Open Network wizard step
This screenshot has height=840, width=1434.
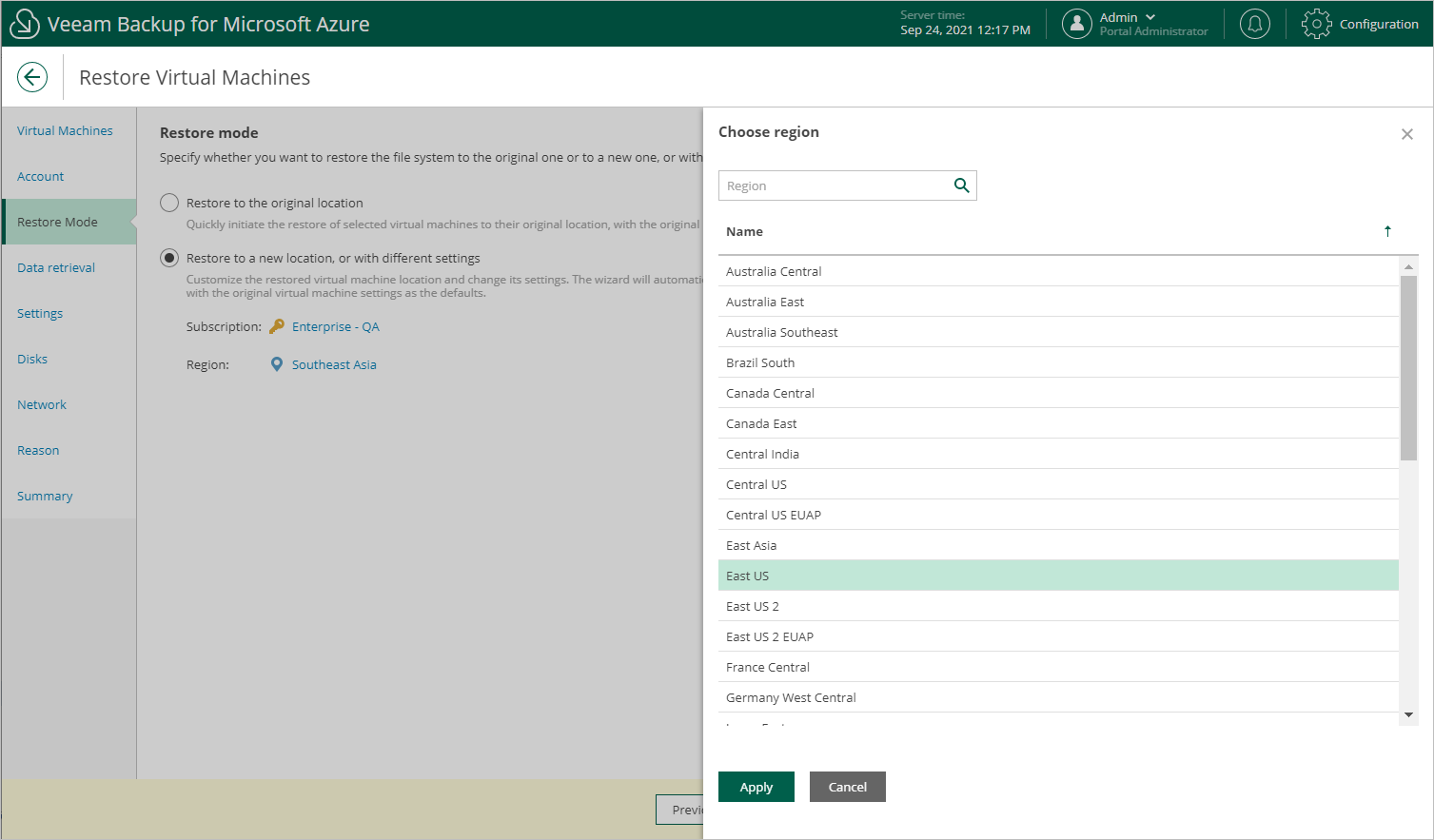click(x=42, y=404)
